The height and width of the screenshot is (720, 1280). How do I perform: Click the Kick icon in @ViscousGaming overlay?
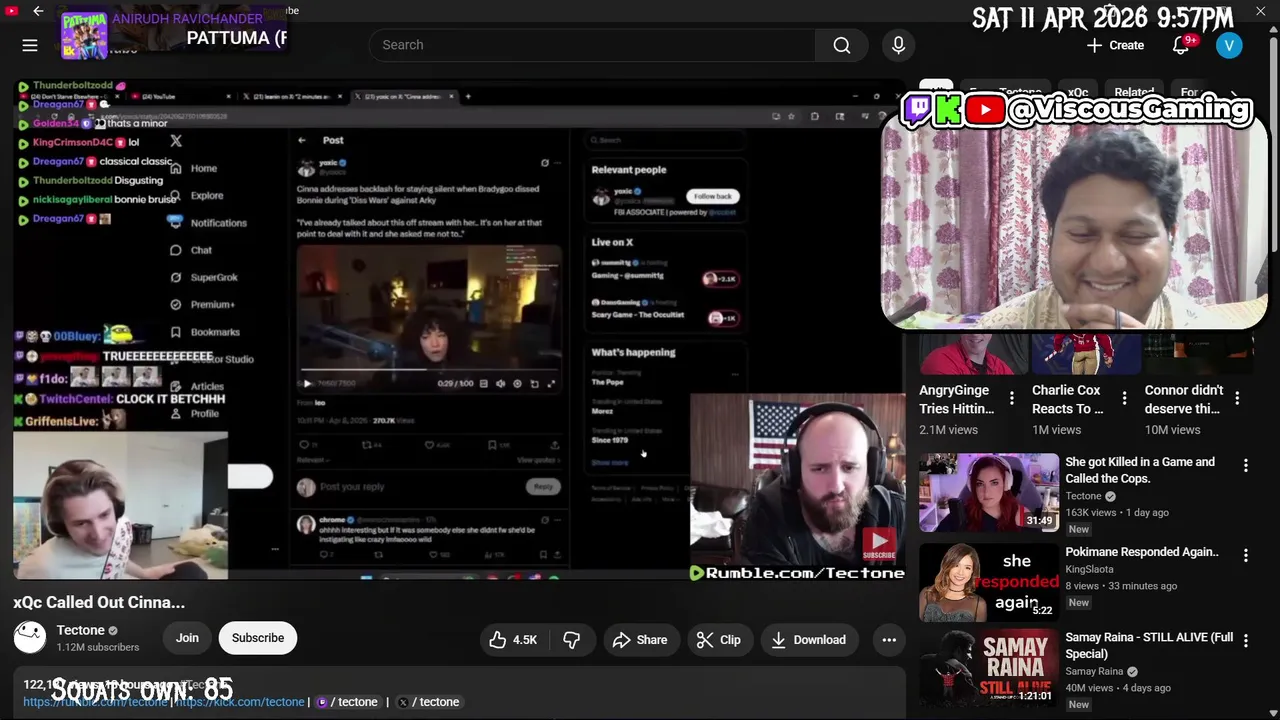tap(949, 109)
